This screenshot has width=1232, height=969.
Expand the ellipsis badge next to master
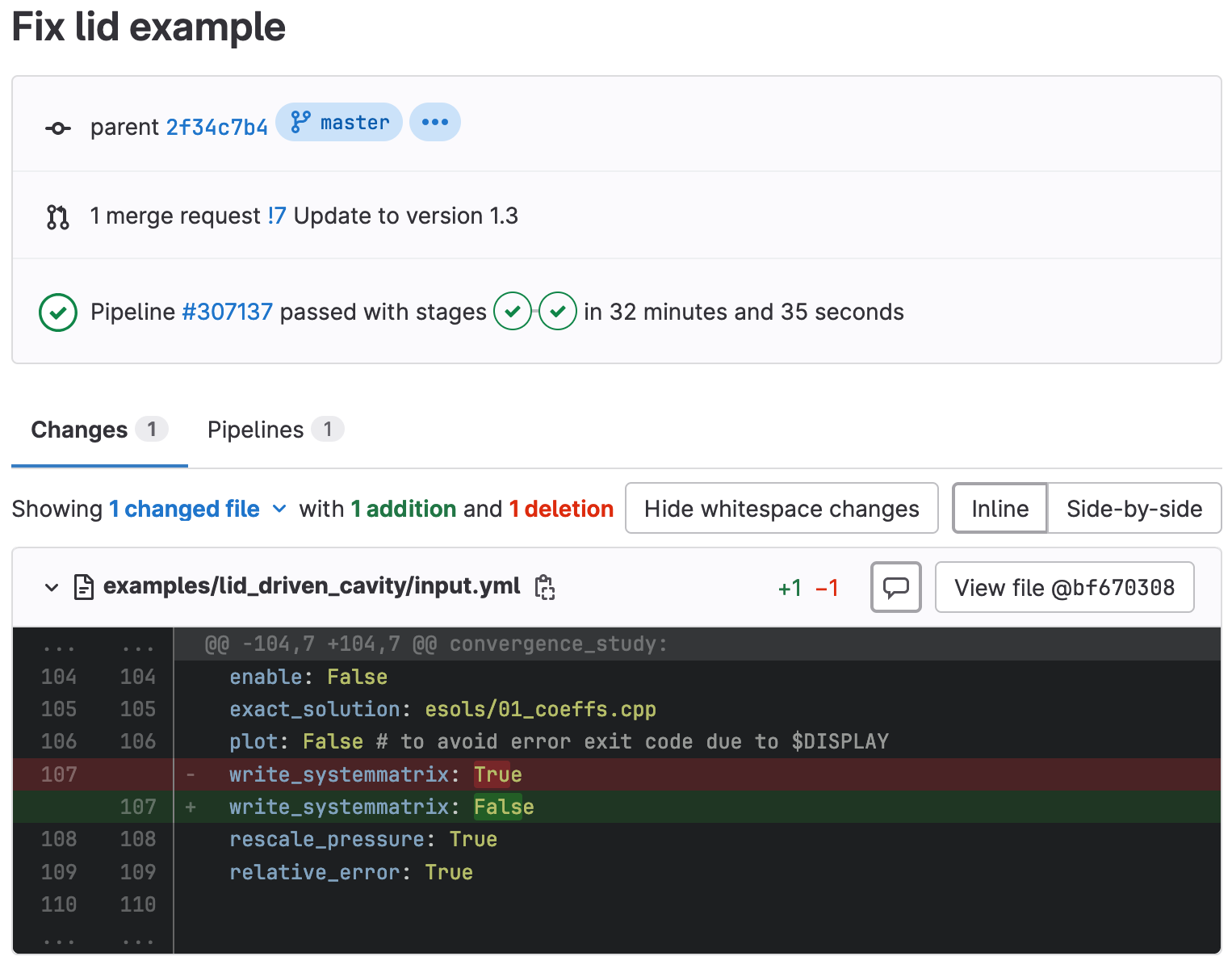[435, 122]
